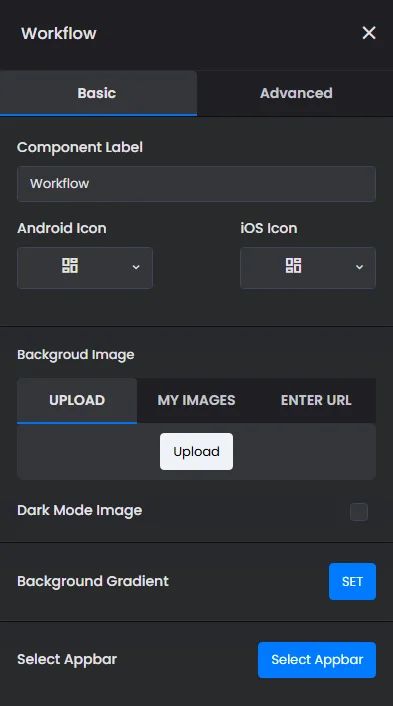
Task: Close the Workflow panel with the X
Action: click(x=369, y=33)
